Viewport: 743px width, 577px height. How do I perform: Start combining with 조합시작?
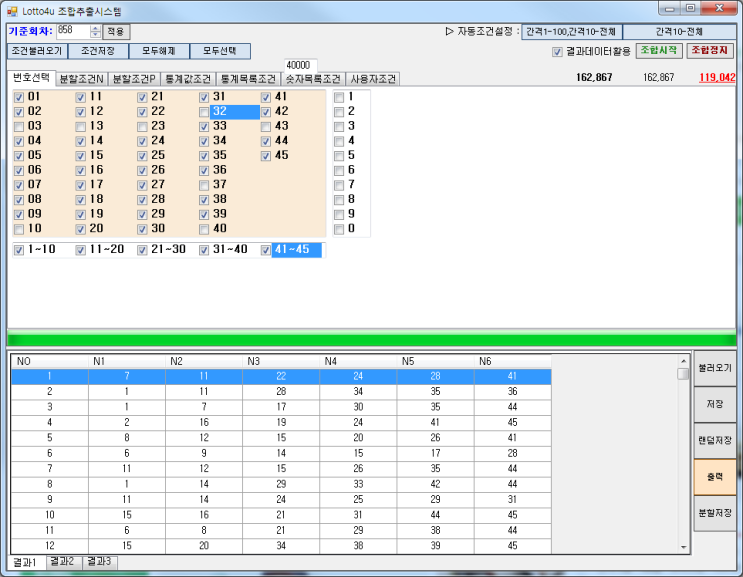pos(659,51)
